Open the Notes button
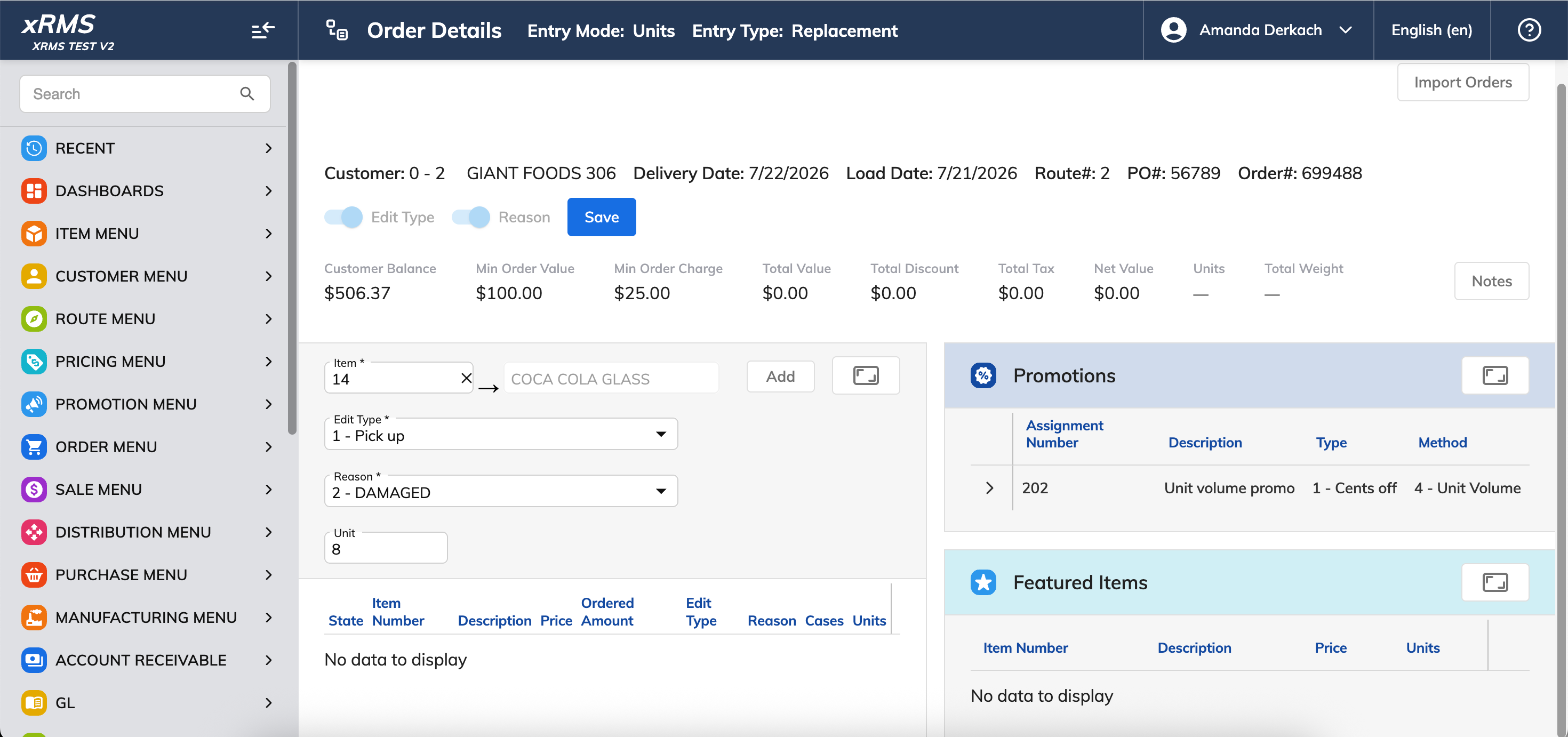This screenshot has height=737, width=1568. coord(1491,281)
